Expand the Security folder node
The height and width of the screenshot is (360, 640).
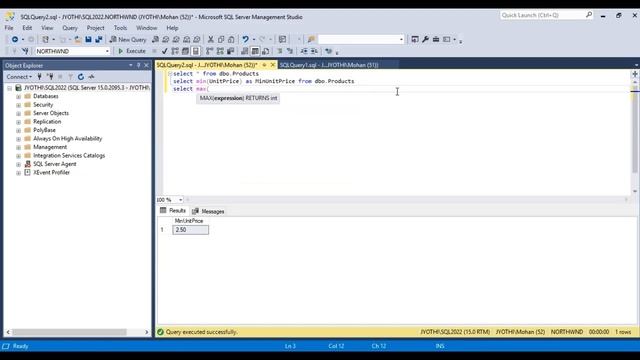(x=18, y=105)
